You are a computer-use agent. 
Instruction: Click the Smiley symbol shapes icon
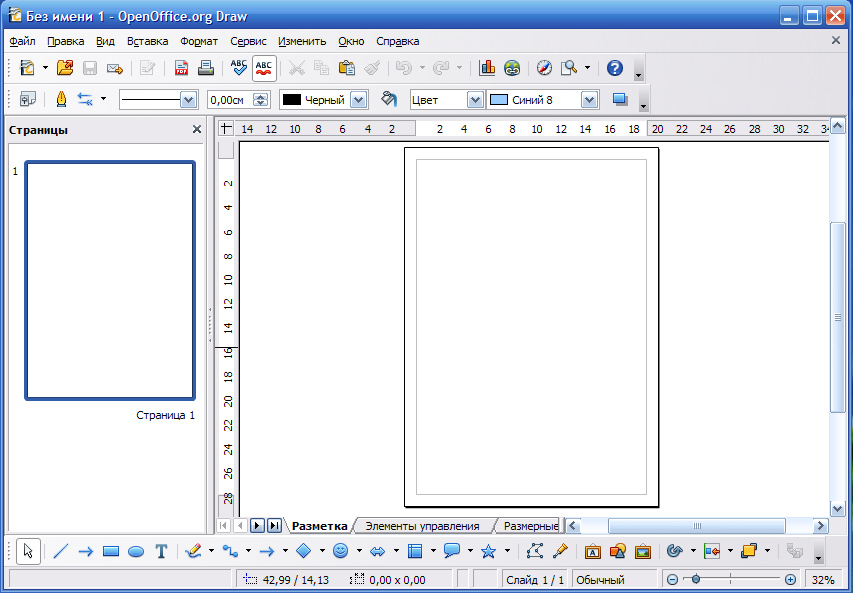pos(340,551)
